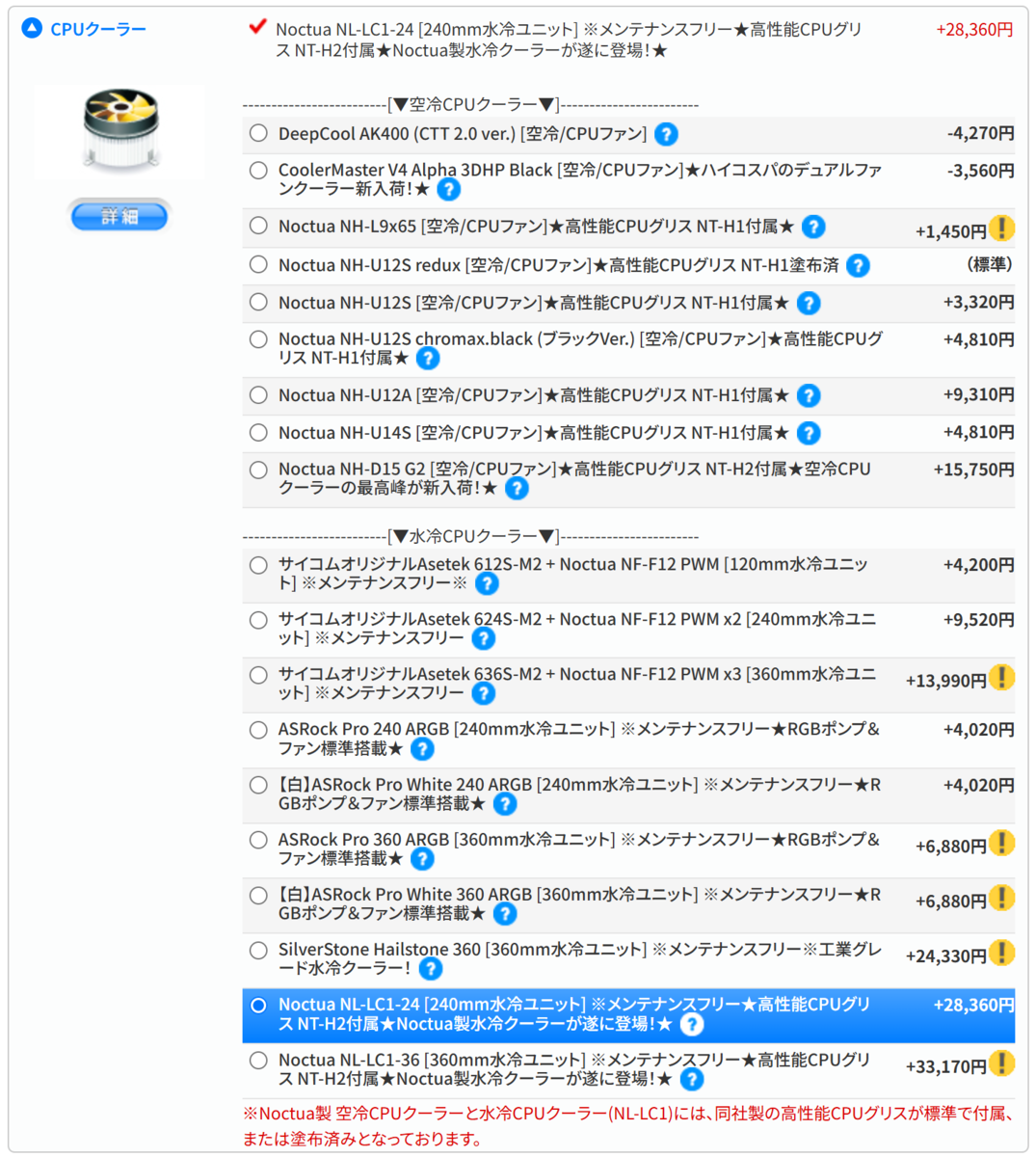
Task: Click the CPUクーラー section heading
Action: coord(98,29)
